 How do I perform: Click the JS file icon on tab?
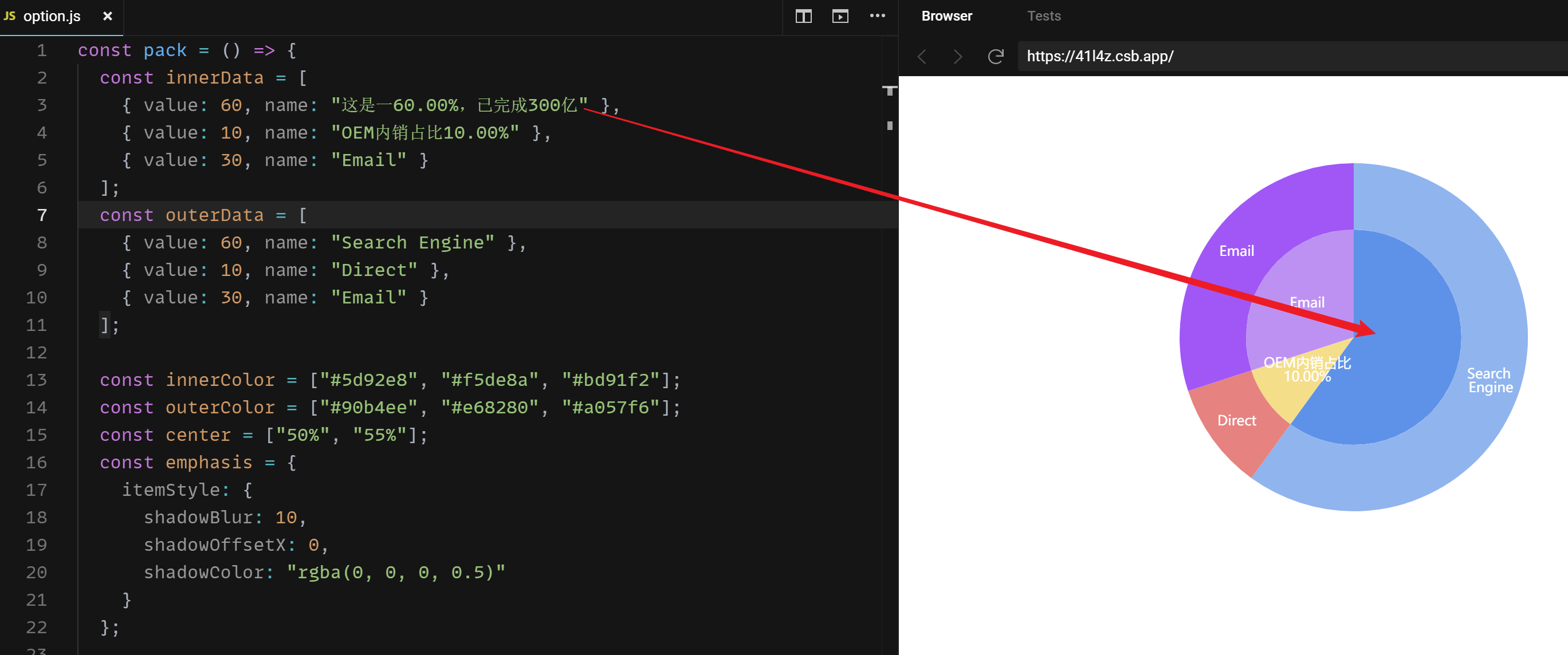(x=10, y=17)
